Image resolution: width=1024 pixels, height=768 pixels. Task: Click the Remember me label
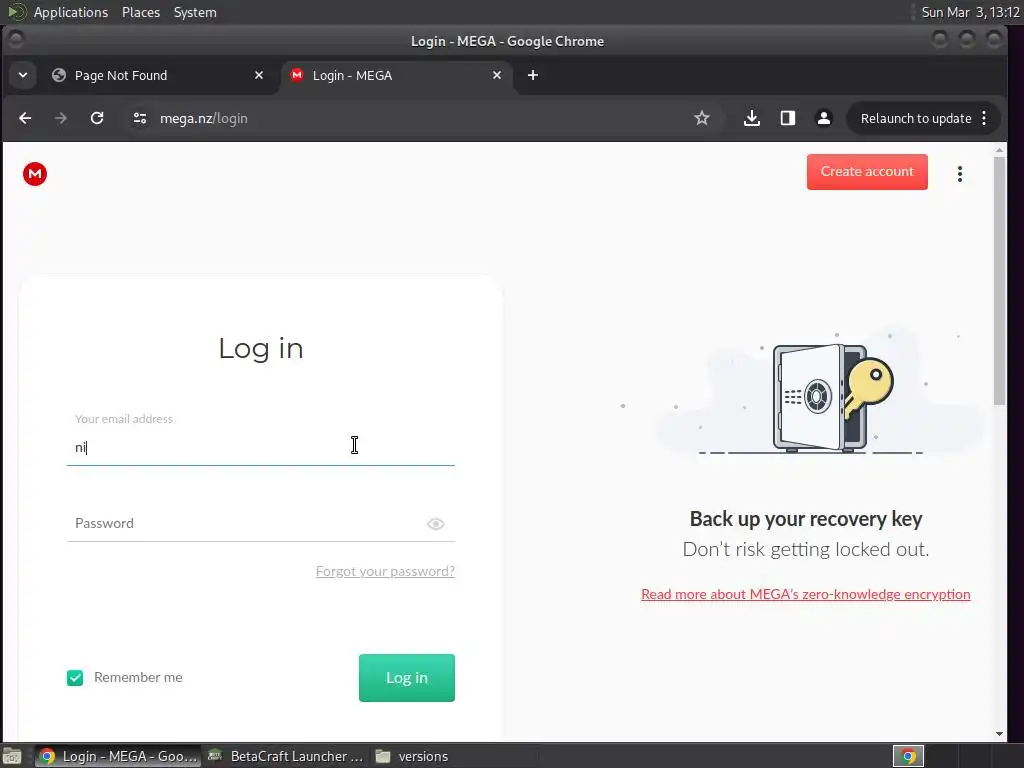138,678
